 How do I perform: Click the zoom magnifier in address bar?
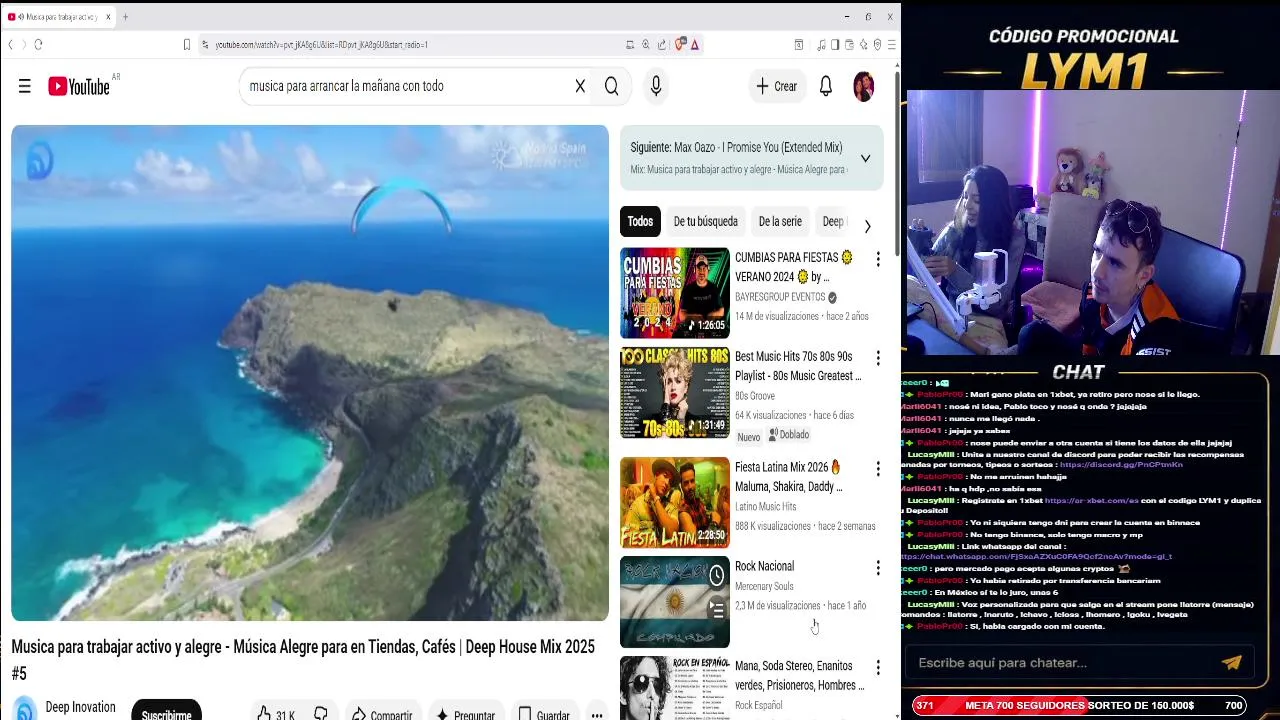point(646,45)
